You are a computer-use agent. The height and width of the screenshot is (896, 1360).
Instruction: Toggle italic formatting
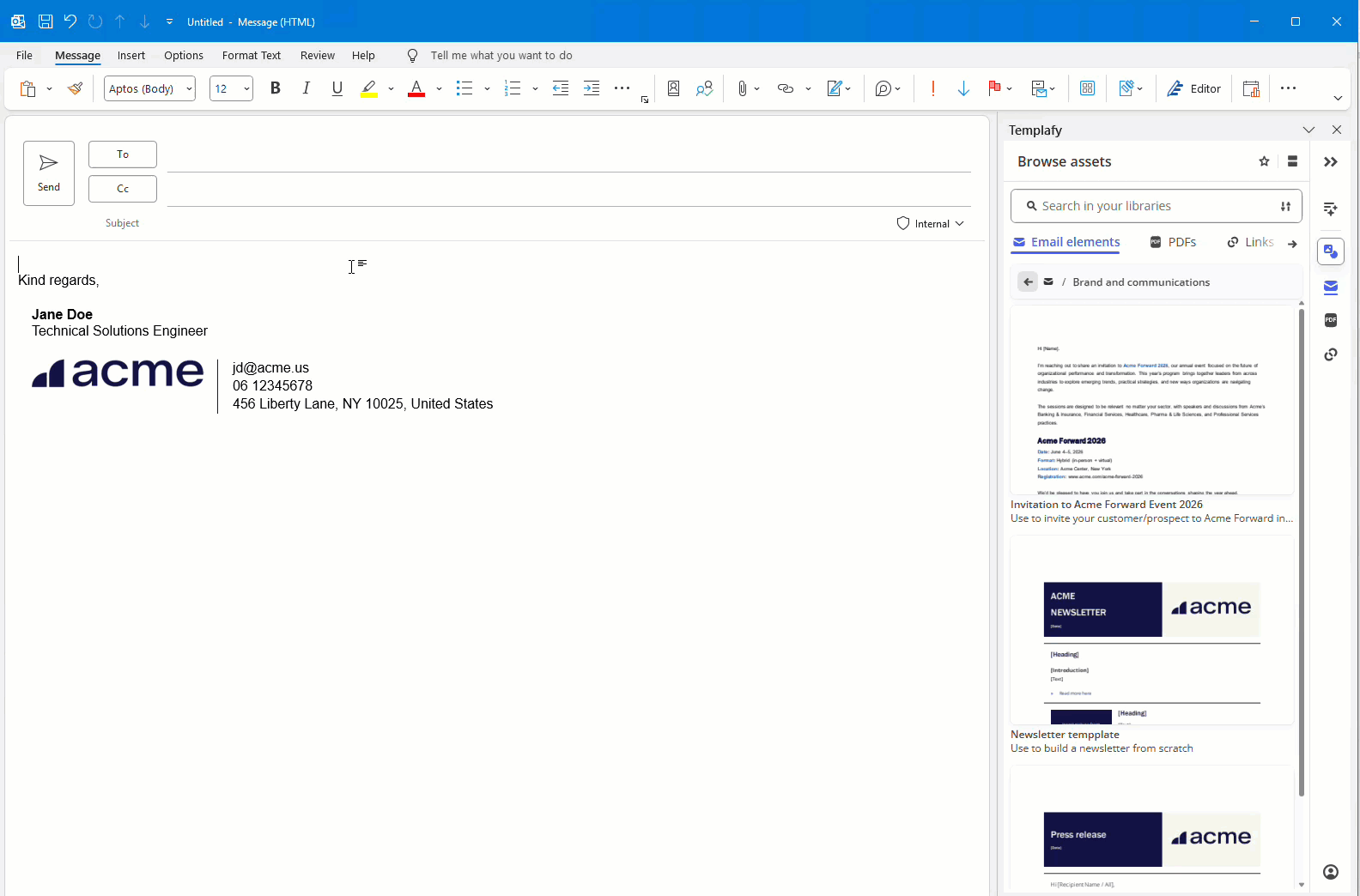(306, 88)
